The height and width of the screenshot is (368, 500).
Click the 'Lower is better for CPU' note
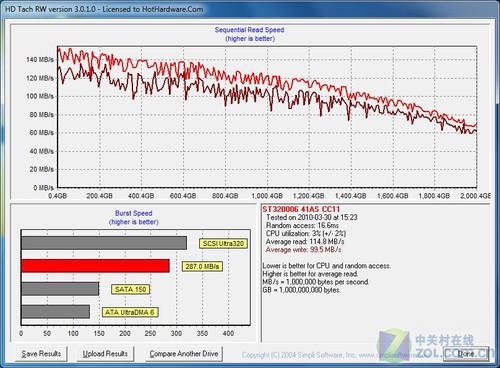coord(327,266)
